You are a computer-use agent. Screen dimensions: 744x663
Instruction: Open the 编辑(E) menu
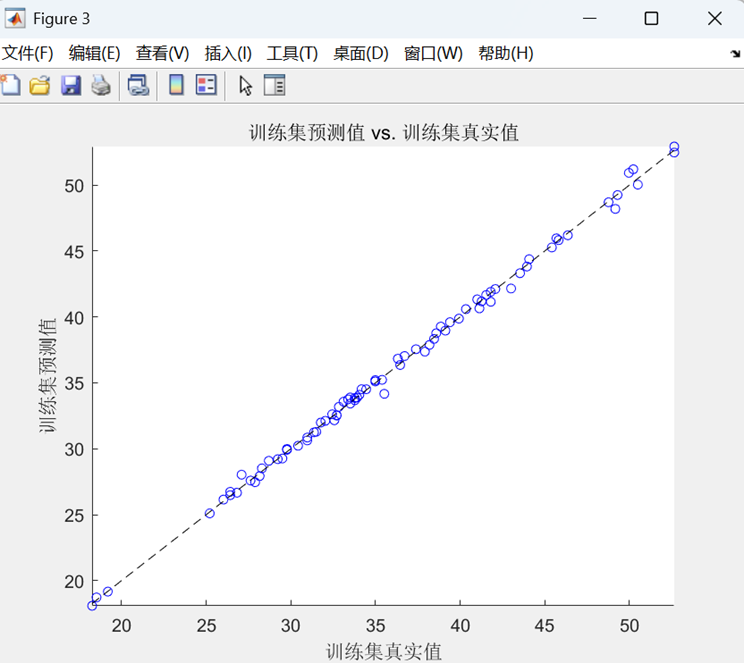coord(94,53)
